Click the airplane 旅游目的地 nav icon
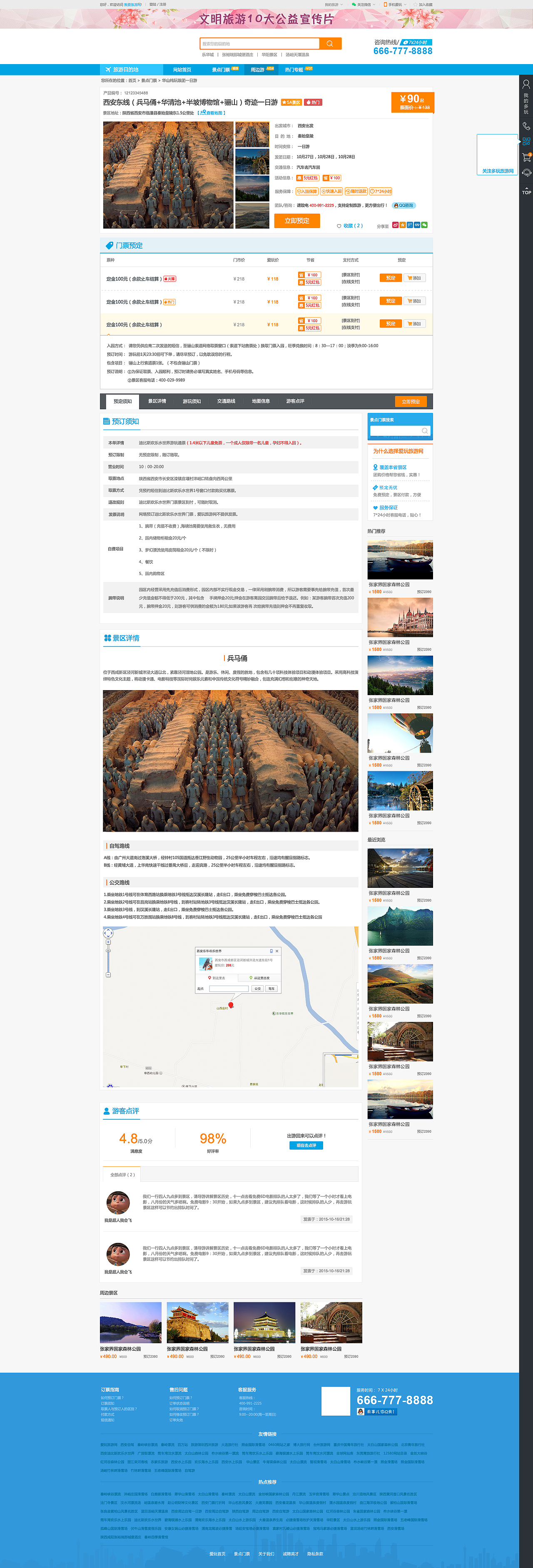 (108, 70)
